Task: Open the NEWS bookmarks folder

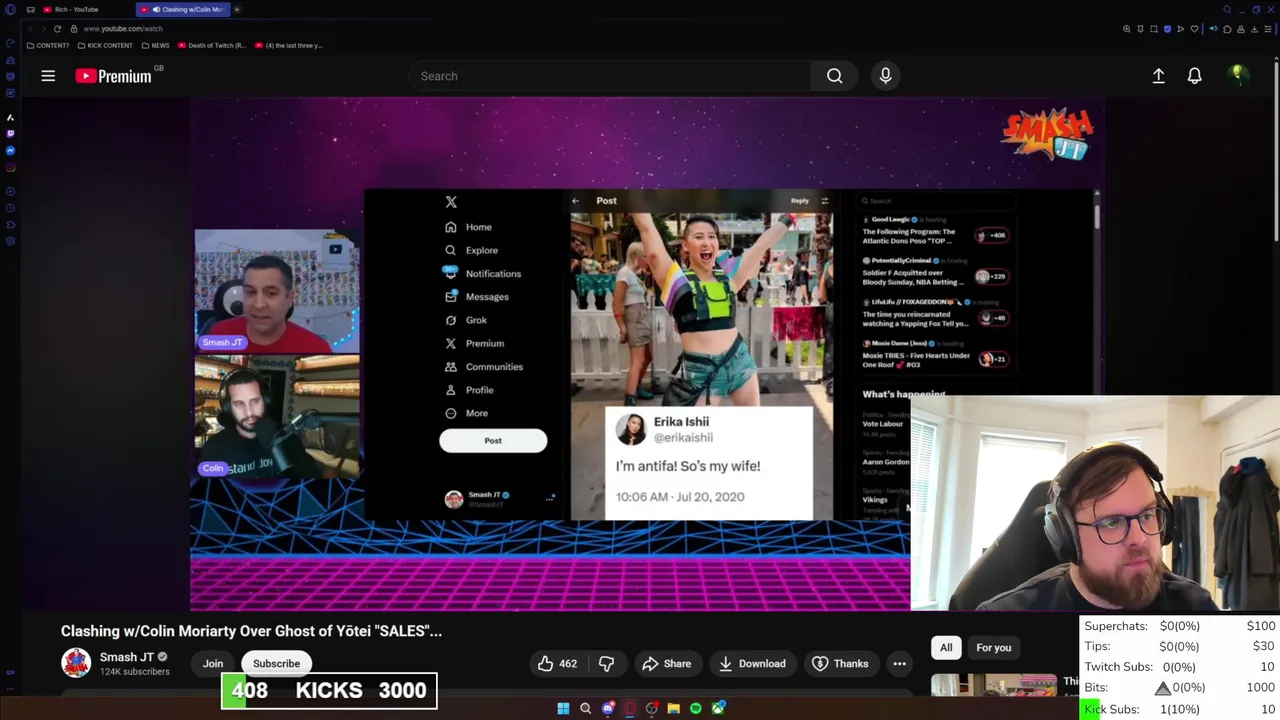Action: coord(155,45)
